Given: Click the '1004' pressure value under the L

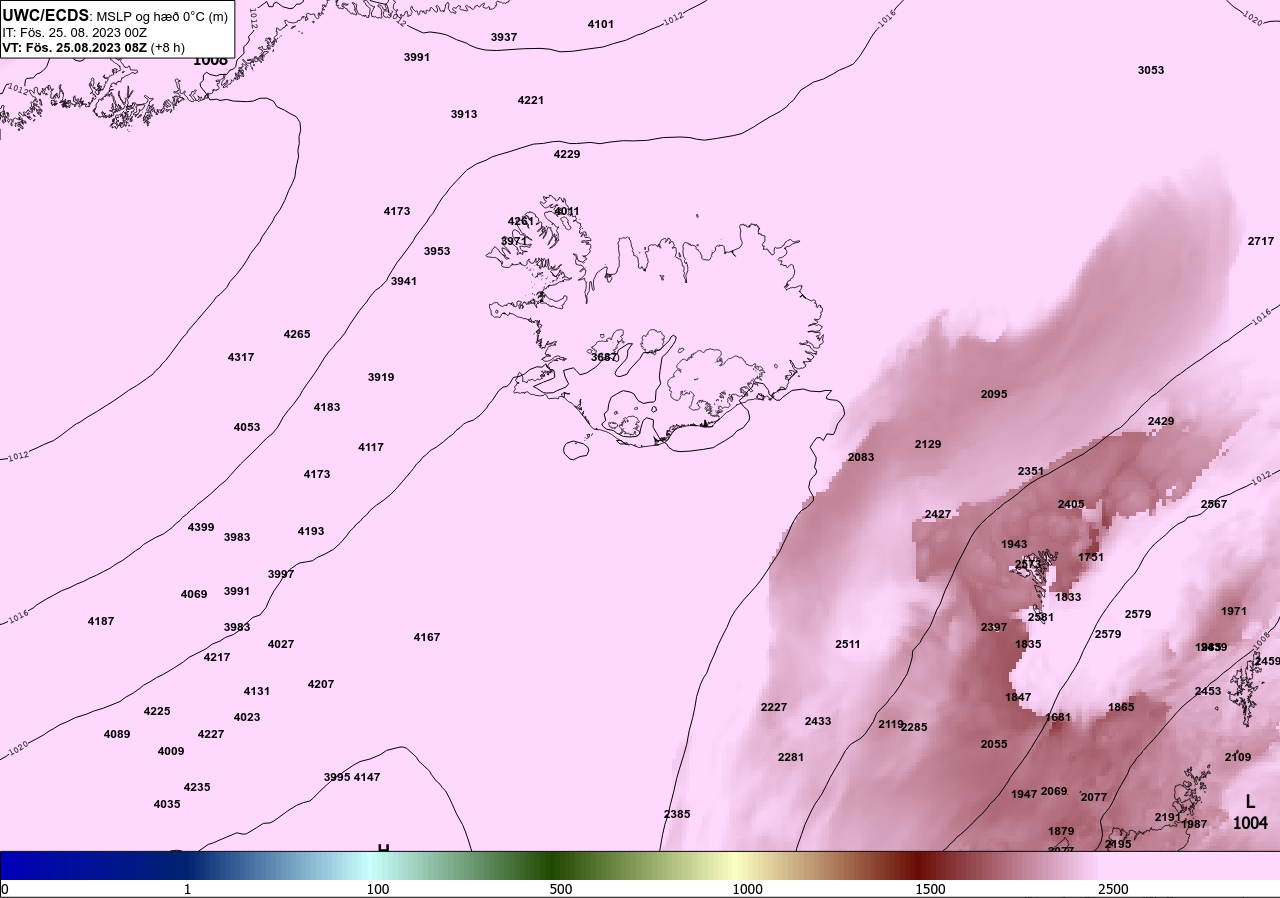Looking at the screenshot, I should pos(1250,823).
